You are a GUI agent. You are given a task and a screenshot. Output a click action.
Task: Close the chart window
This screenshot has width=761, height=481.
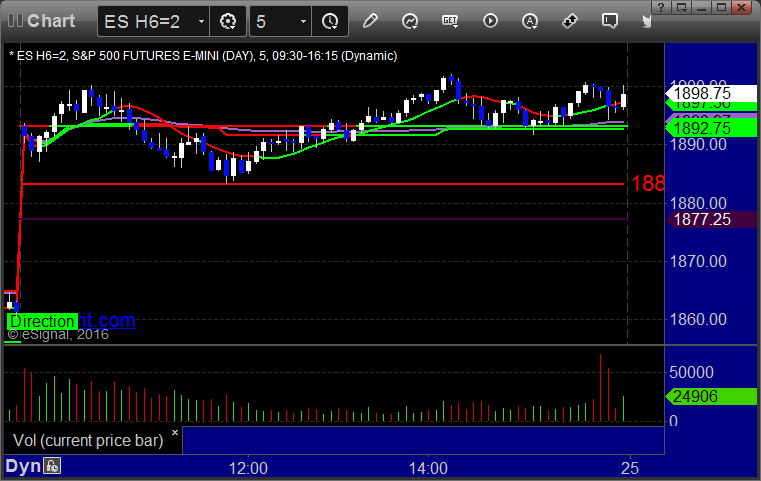(742, 7)
